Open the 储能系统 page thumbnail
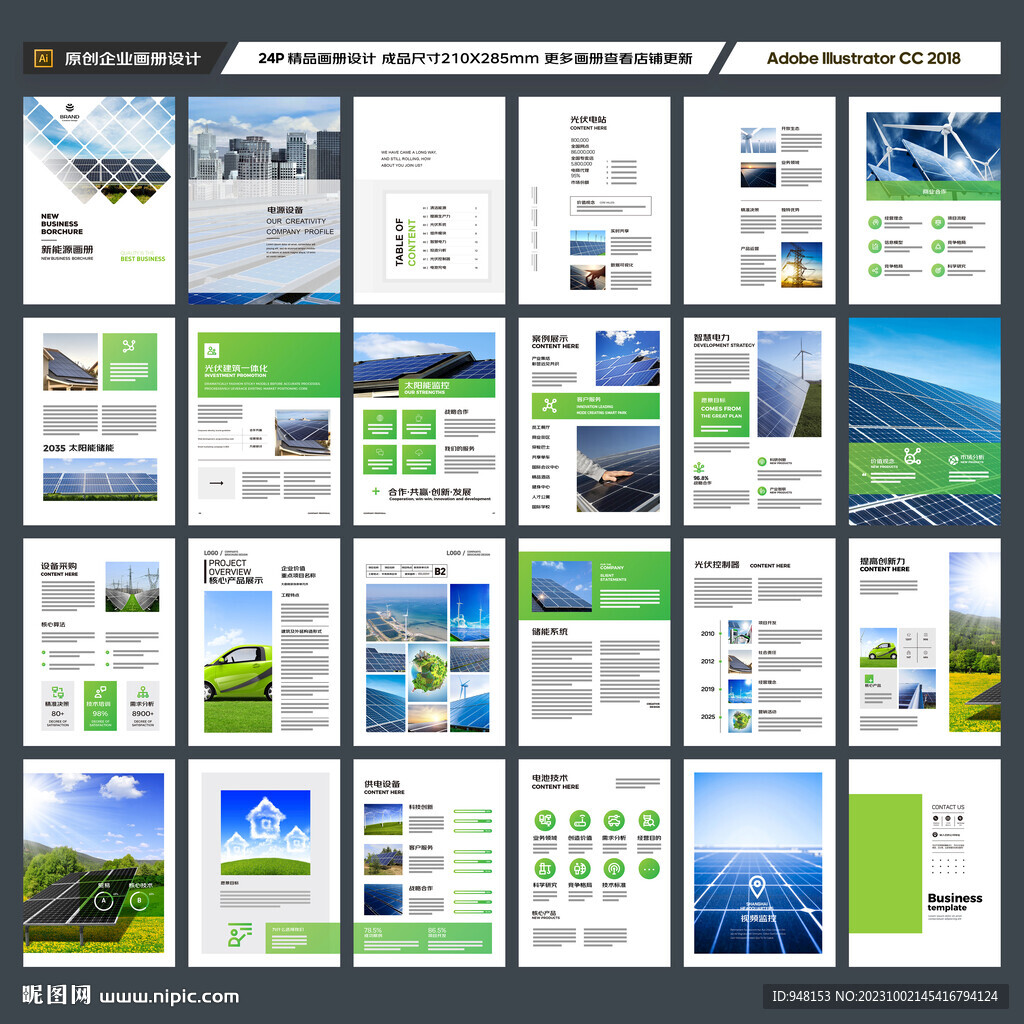Image resolution: width=1024 pixels, height=1024 pixels. pos(594,642)
